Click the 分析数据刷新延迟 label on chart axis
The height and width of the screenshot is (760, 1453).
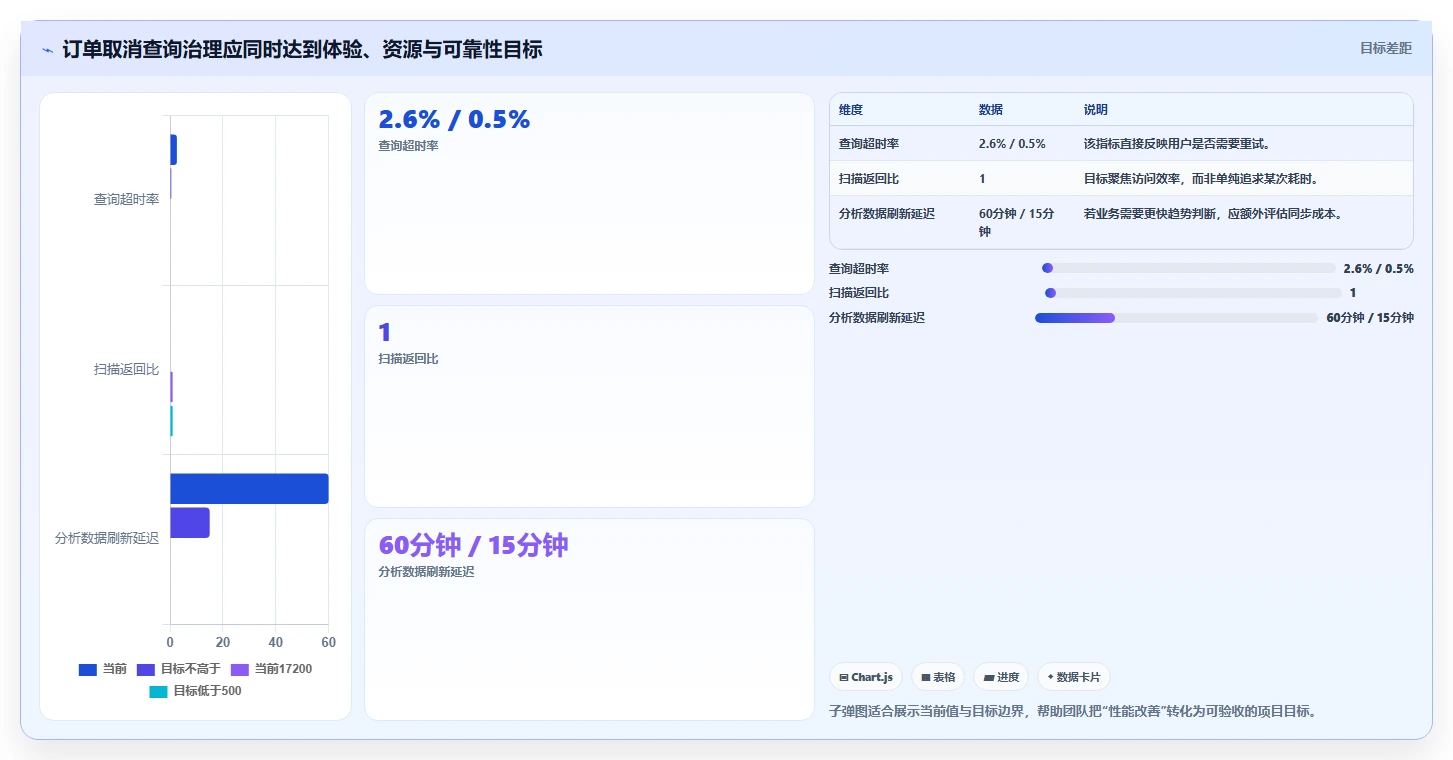107,539
